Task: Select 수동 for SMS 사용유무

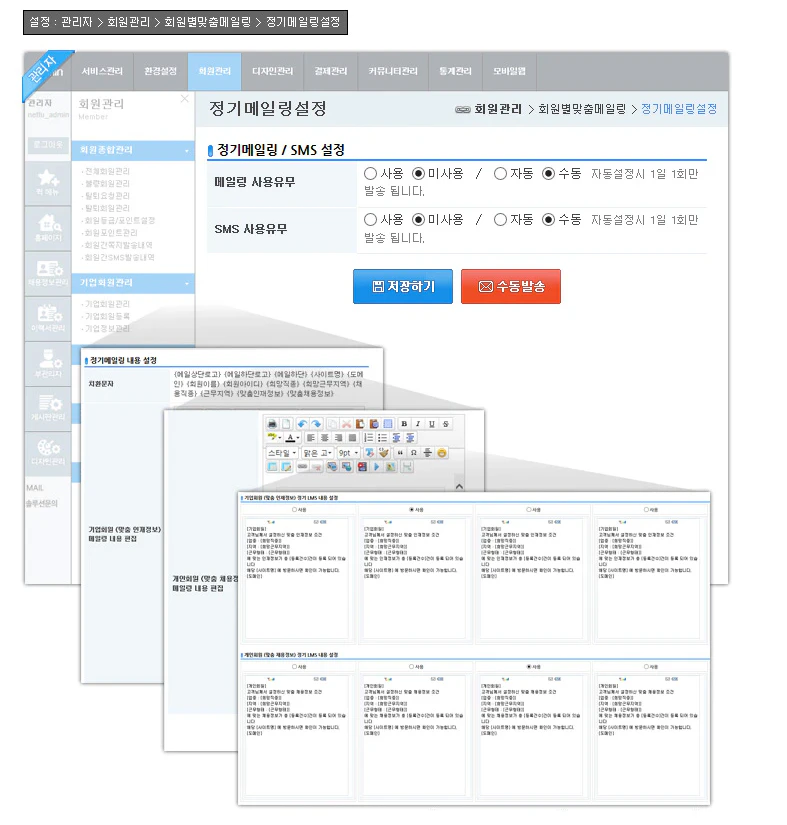Action: point(548,219)
